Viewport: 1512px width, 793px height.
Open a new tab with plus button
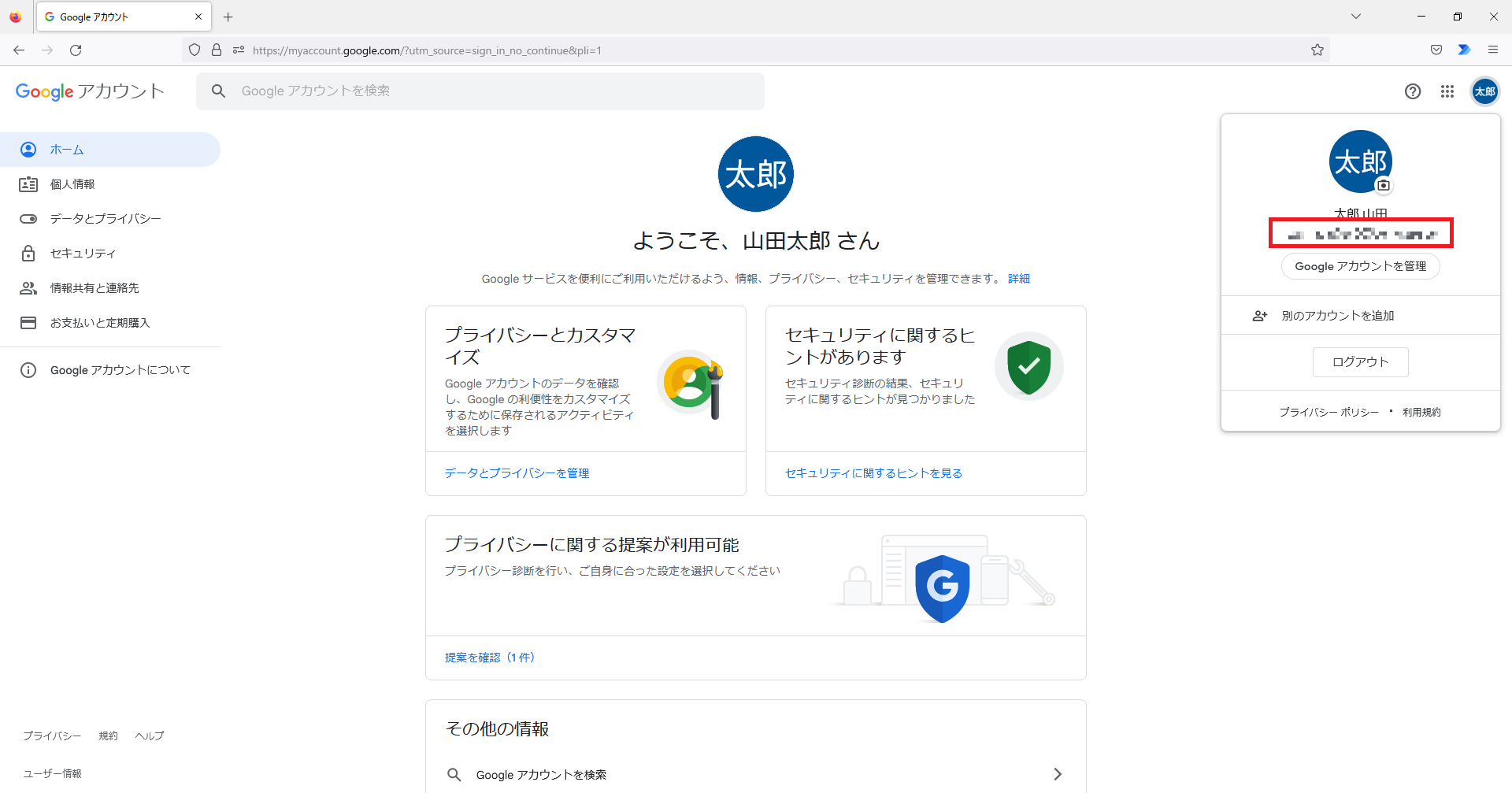228,17
